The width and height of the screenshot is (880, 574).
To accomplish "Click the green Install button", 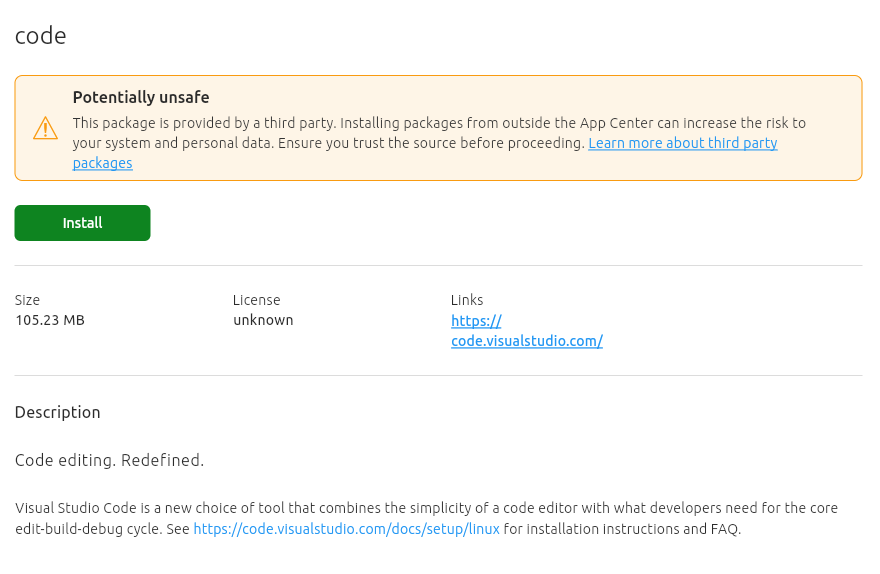I will pos(82,223).
